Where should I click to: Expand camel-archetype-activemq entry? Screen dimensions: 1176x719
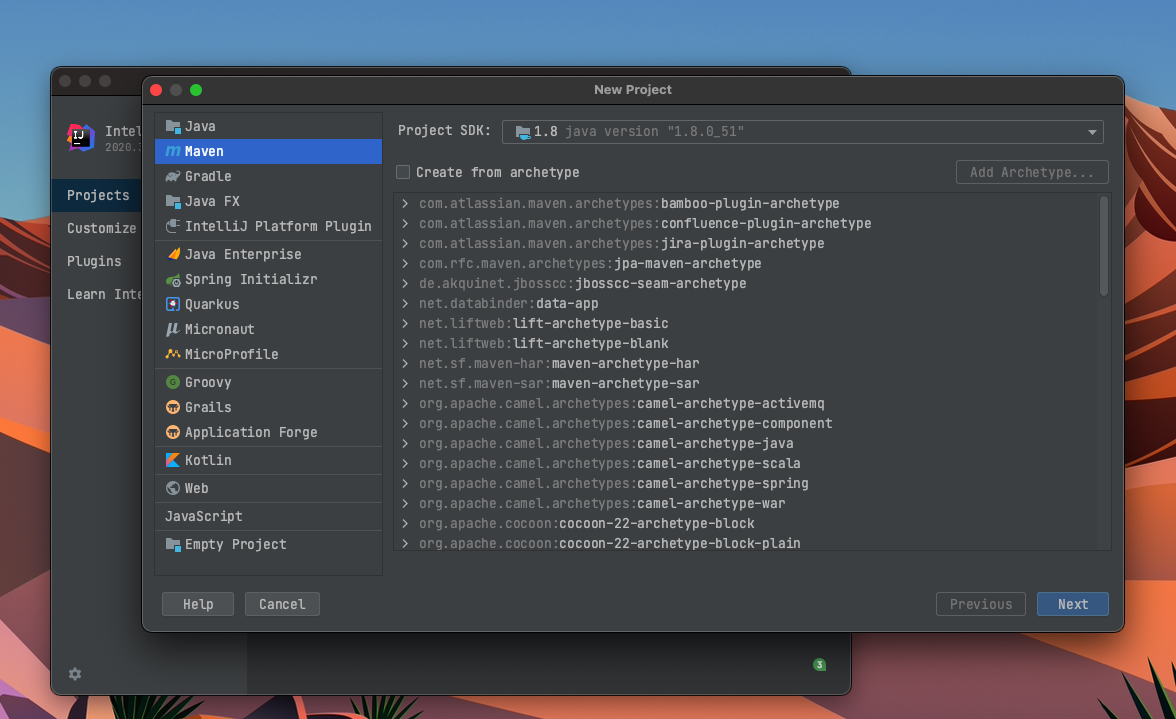tap(405, 403)
